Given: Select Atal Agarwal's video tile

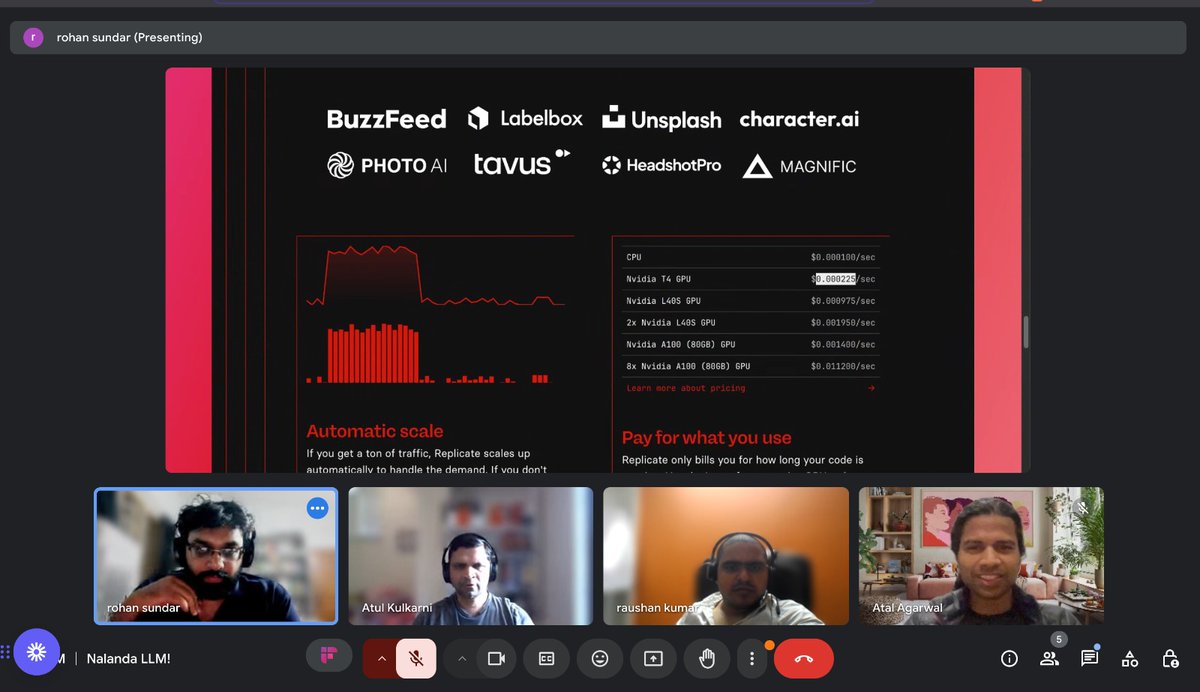Looking at the screenshot, I should [981, 556].
